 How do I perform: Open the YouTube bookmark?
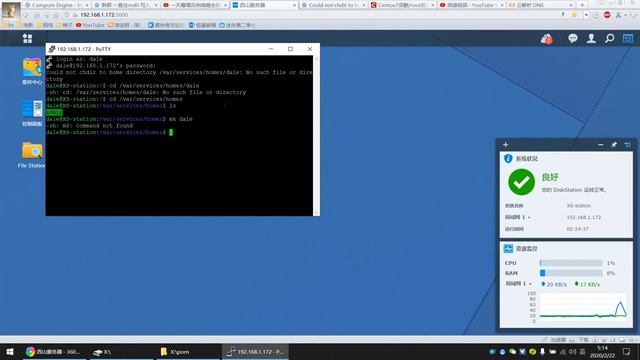[90, 25]
